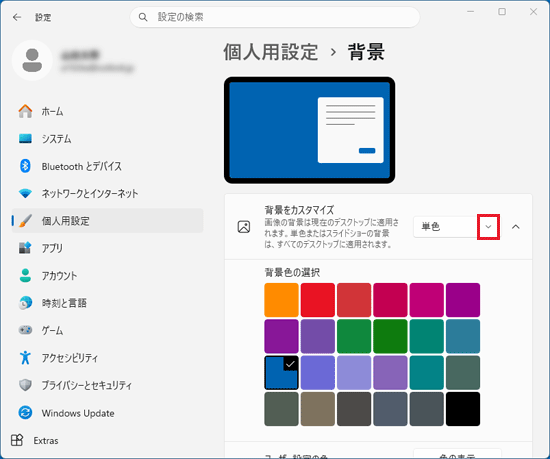Choose the bright red background color
This screenshot has width=550, height=459.
coord(318,300)
